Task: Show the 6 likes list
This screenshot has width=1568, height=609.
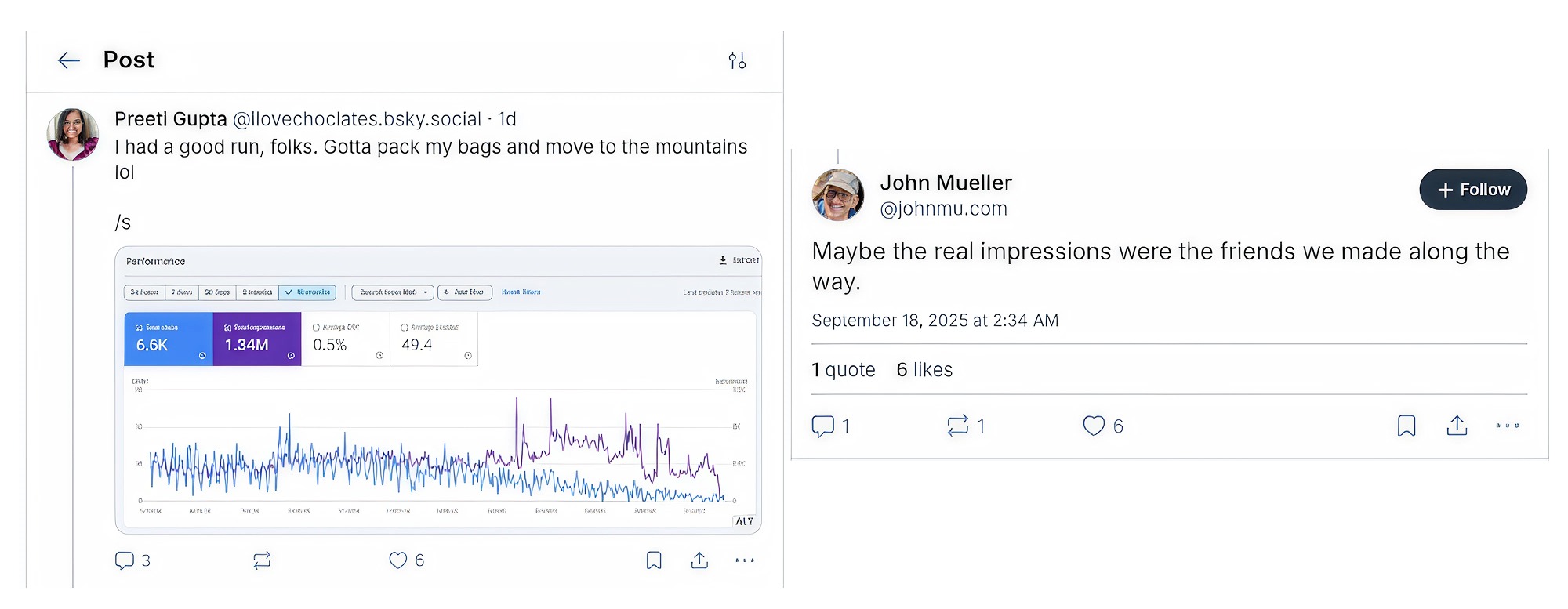Action: (x=924, y=370)
